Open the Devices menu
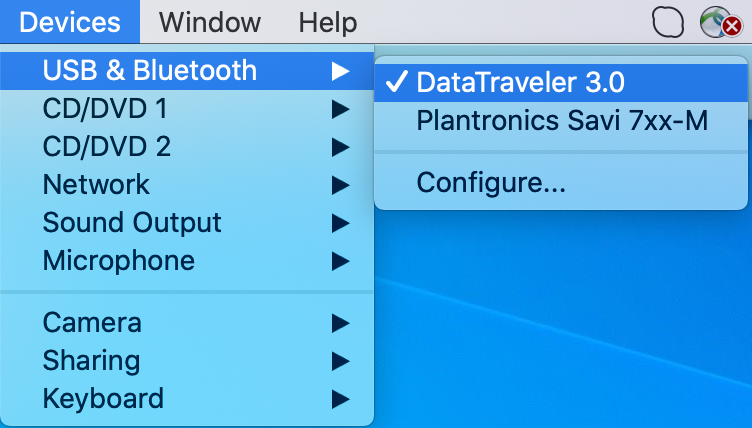 point(69,22)
